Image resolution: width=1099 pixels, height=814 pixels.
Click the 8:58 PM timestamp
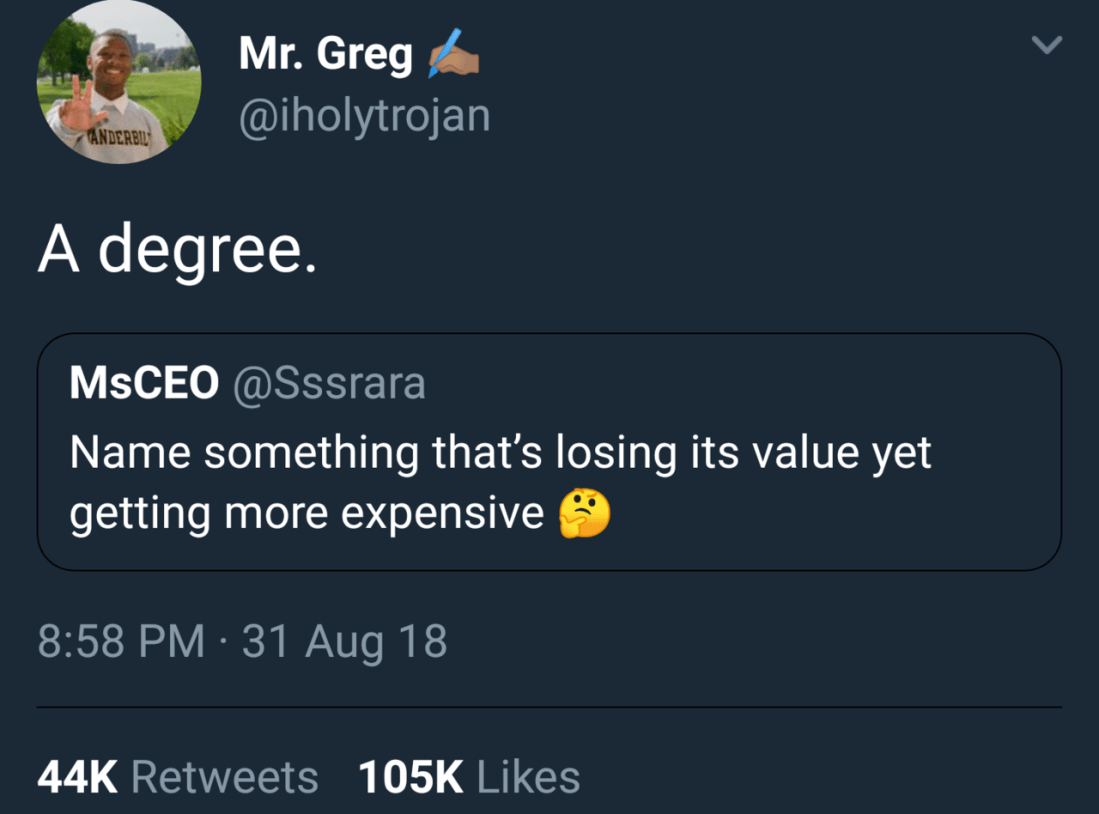point(120,641)
